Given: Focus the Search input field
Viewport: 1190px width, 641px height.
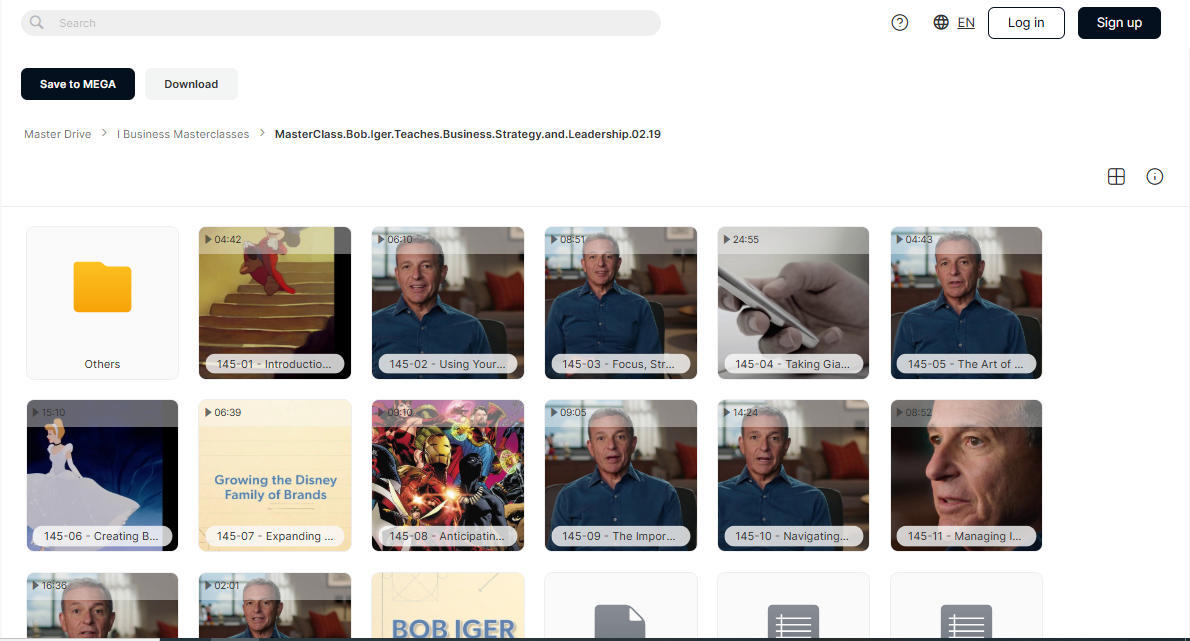Looking at the screenshot, I should [341, 23].
